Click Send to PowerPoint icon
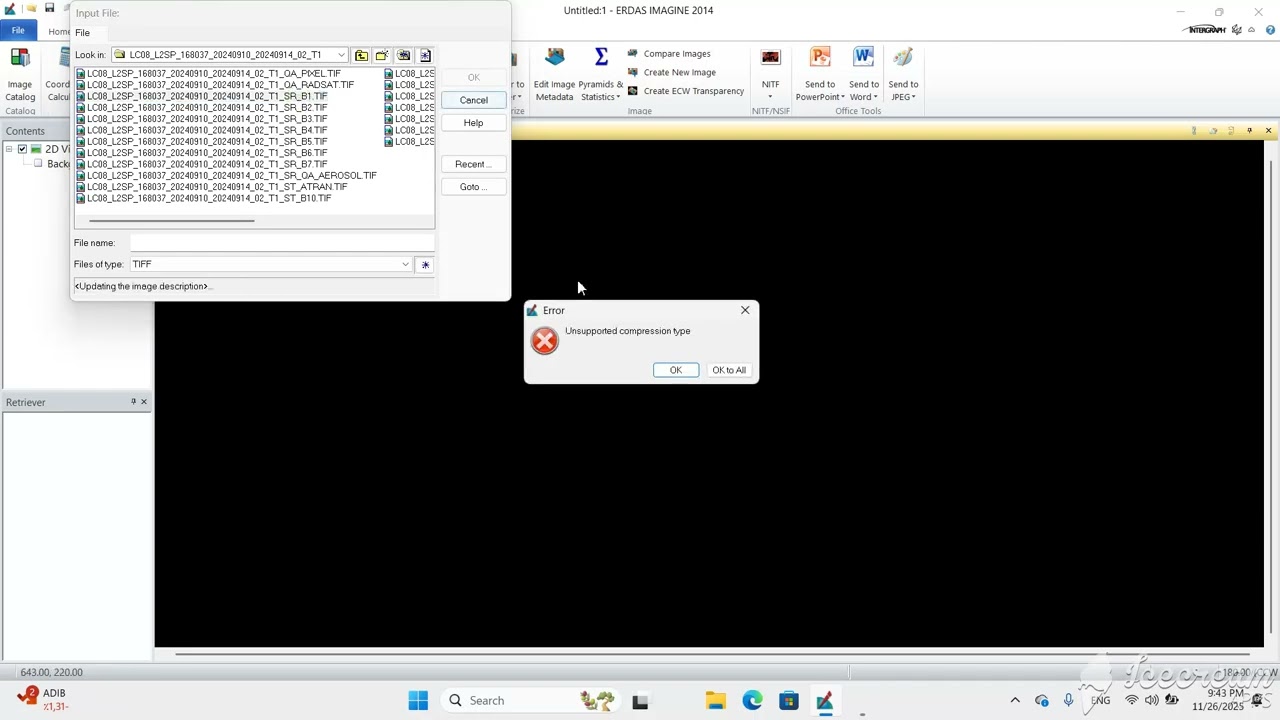The image size is (1280, 720). click(x=820, y=57)
